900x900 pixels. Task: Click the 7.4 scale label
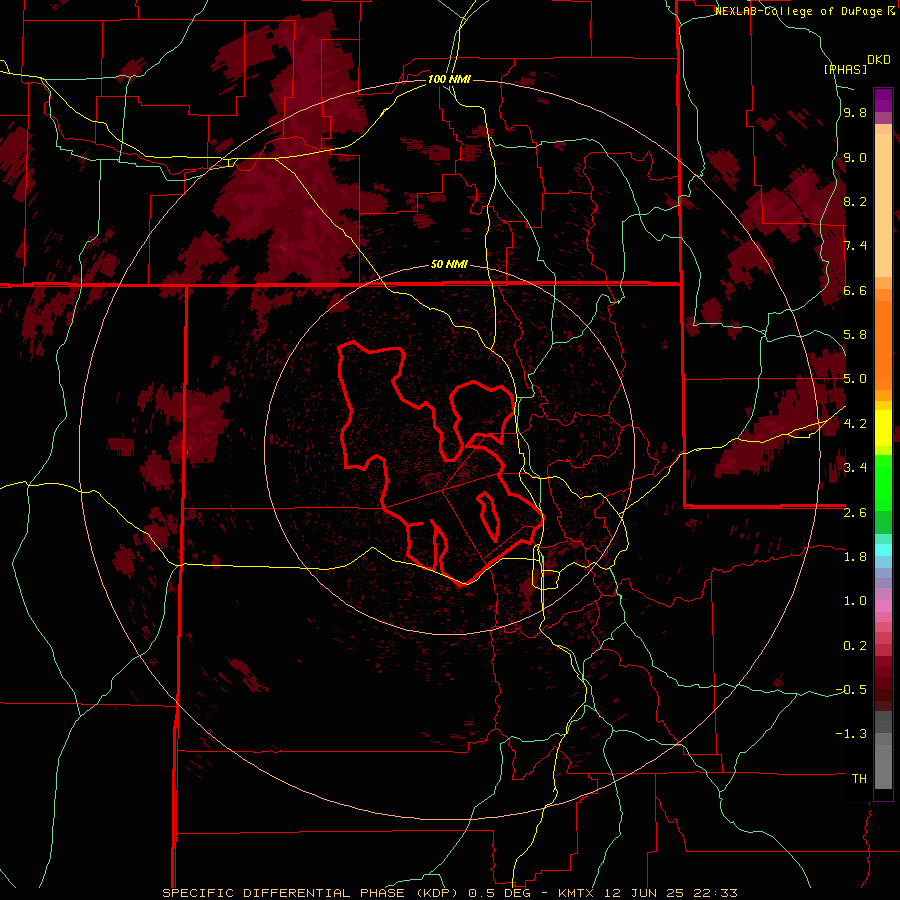[855, 246]
